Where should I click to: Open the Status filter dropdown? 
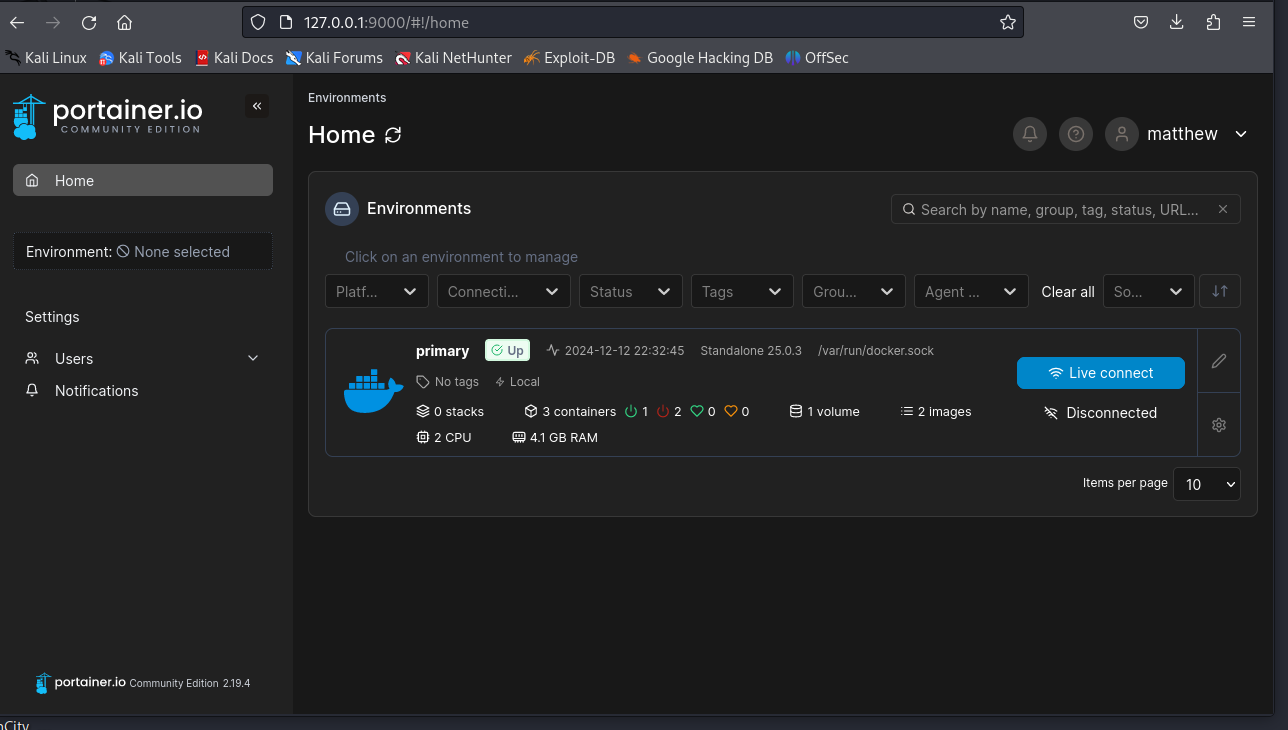pyautogui.click(x=631, y=291)
